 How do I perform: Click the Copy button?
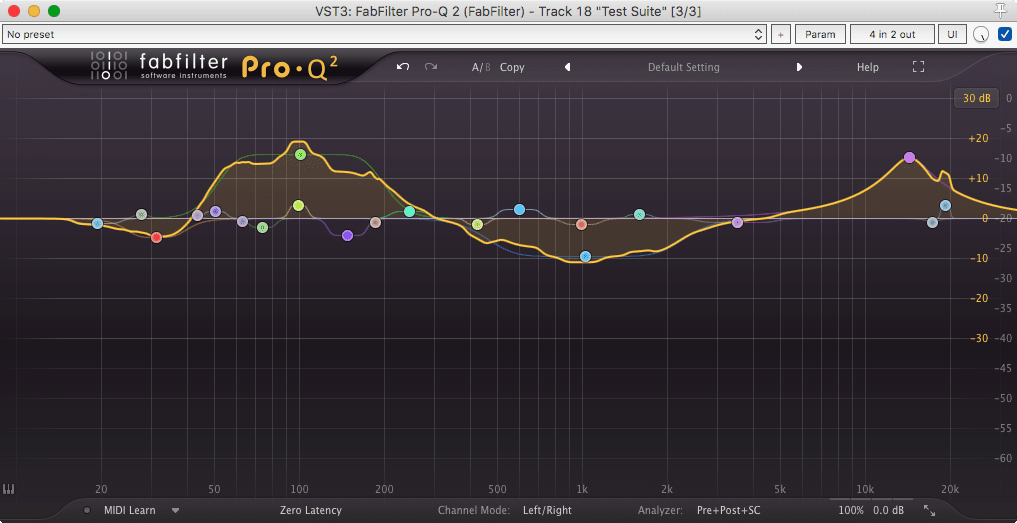(512, 67)
